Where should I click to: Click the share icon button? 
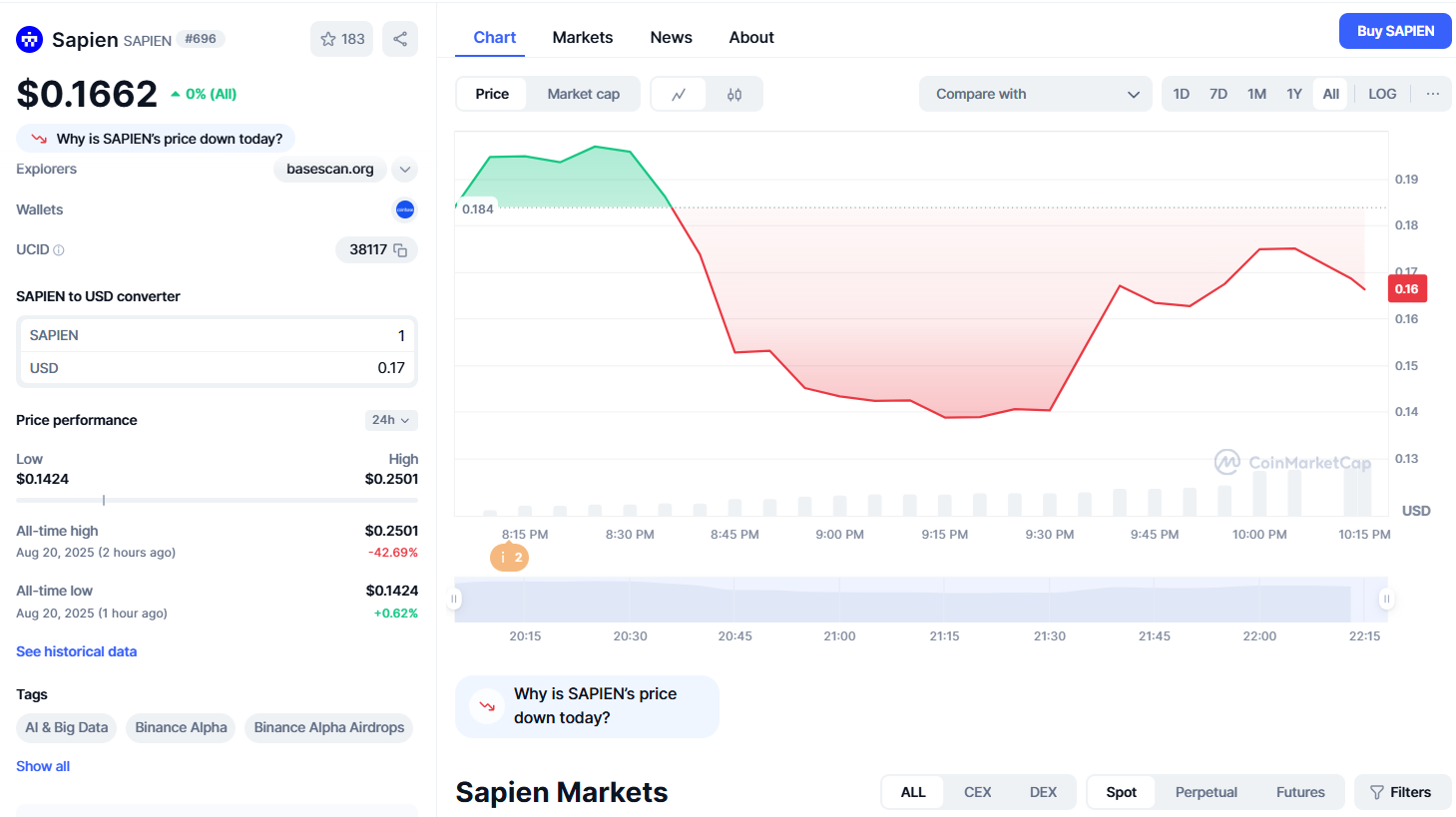pyautogui.click(x=400, y=39)
